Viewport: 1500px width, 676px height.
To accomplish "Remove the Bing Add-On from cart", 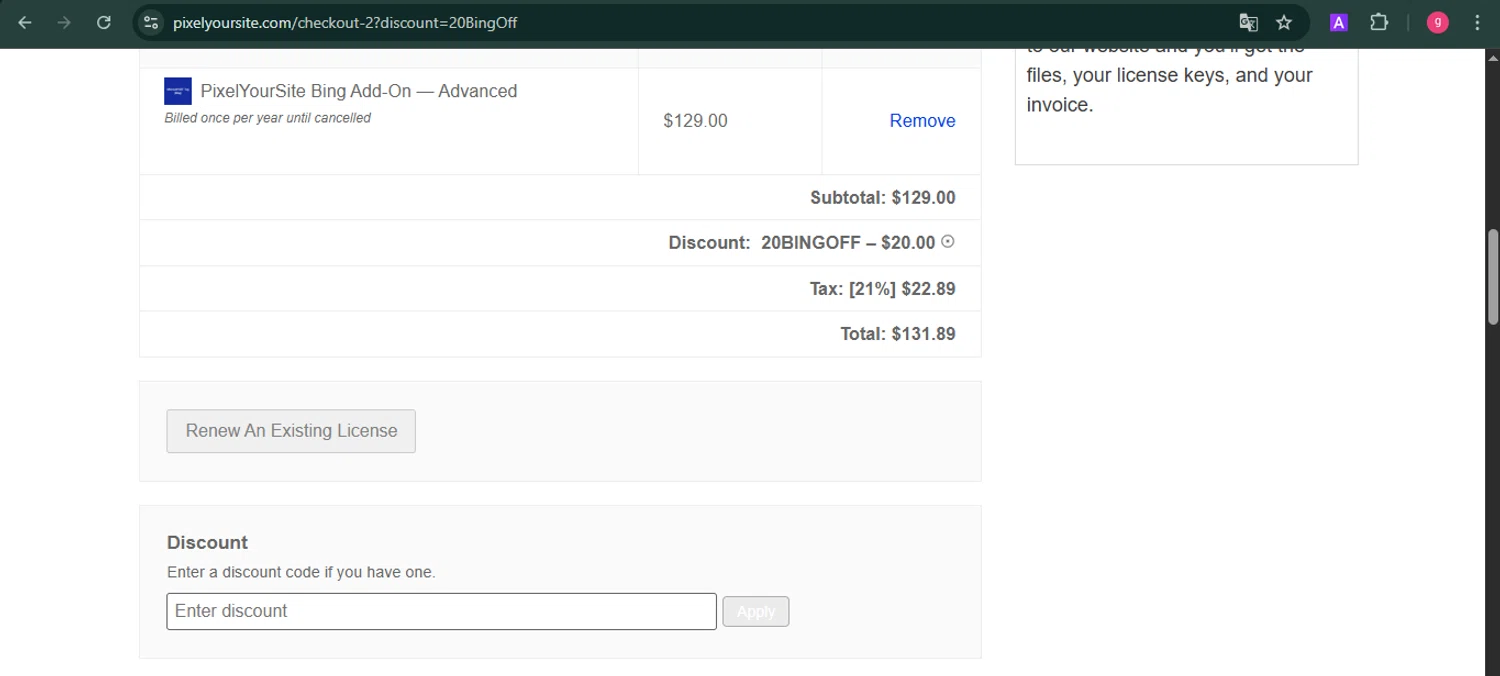I will click(922, 121).
